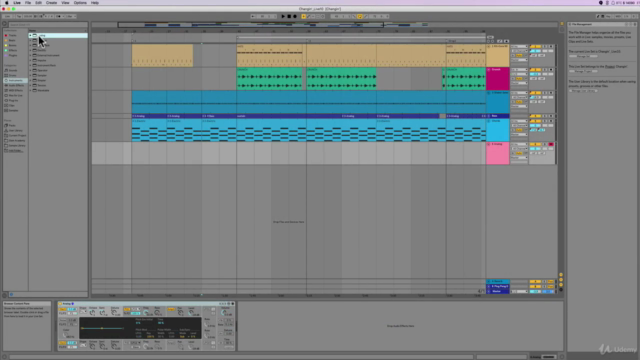Expand the External Instrument folder

tap(30, 55)
